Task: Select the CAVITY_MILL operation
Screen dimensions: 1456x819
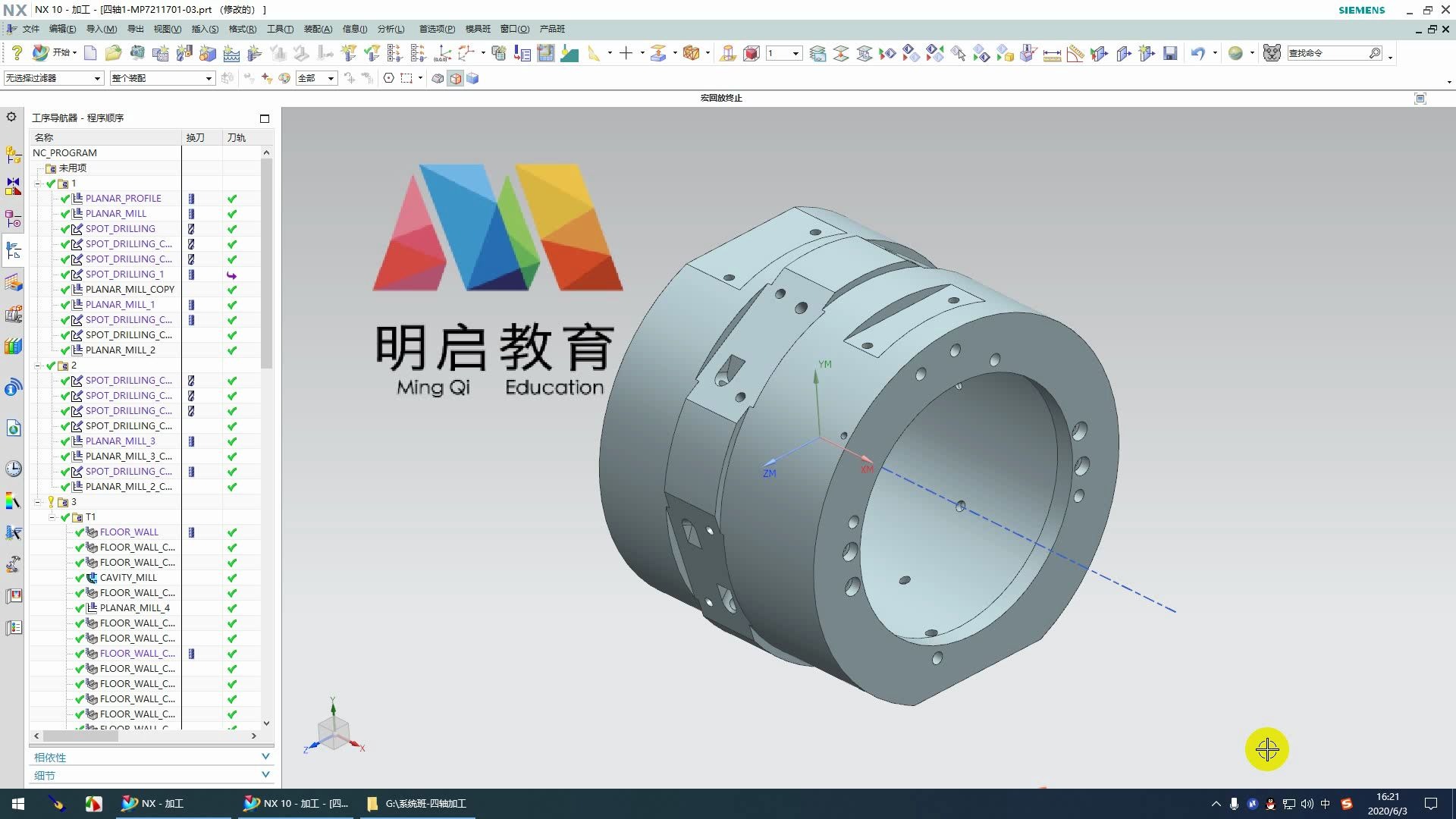Action: click(127, 577)
